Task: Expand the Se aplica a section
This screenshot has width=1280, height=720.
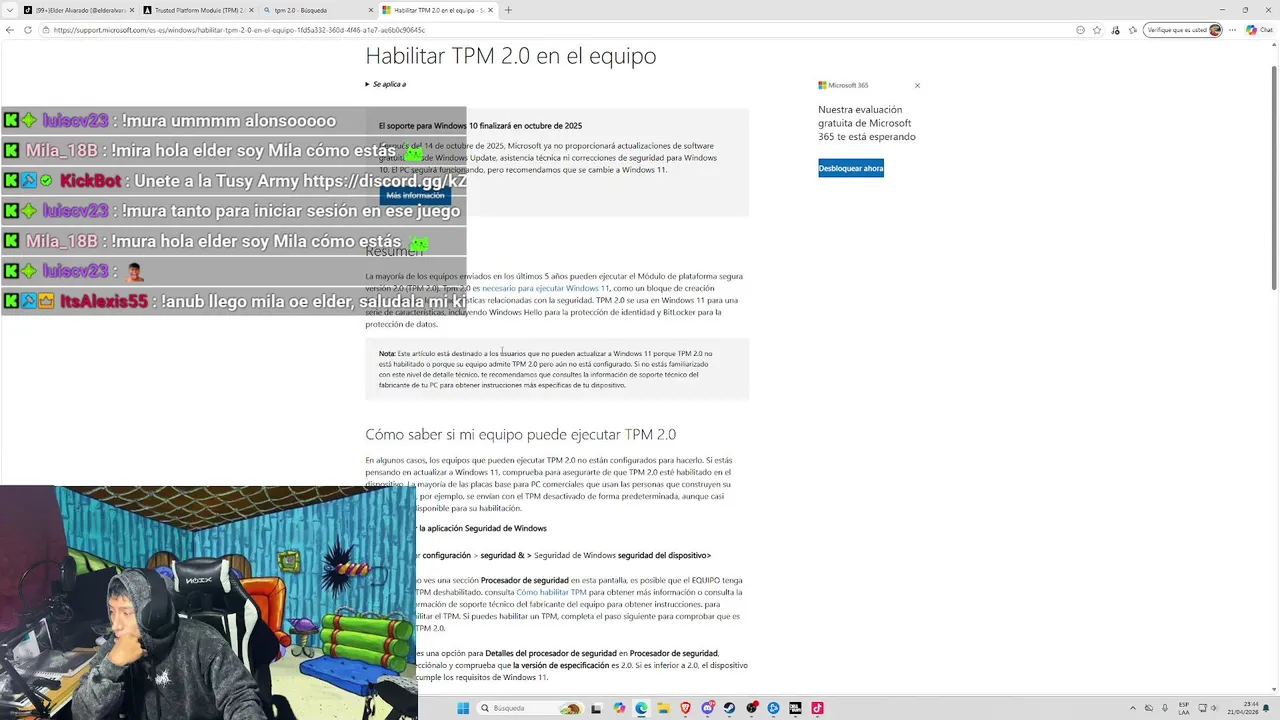Action: [x=386, y=84]
